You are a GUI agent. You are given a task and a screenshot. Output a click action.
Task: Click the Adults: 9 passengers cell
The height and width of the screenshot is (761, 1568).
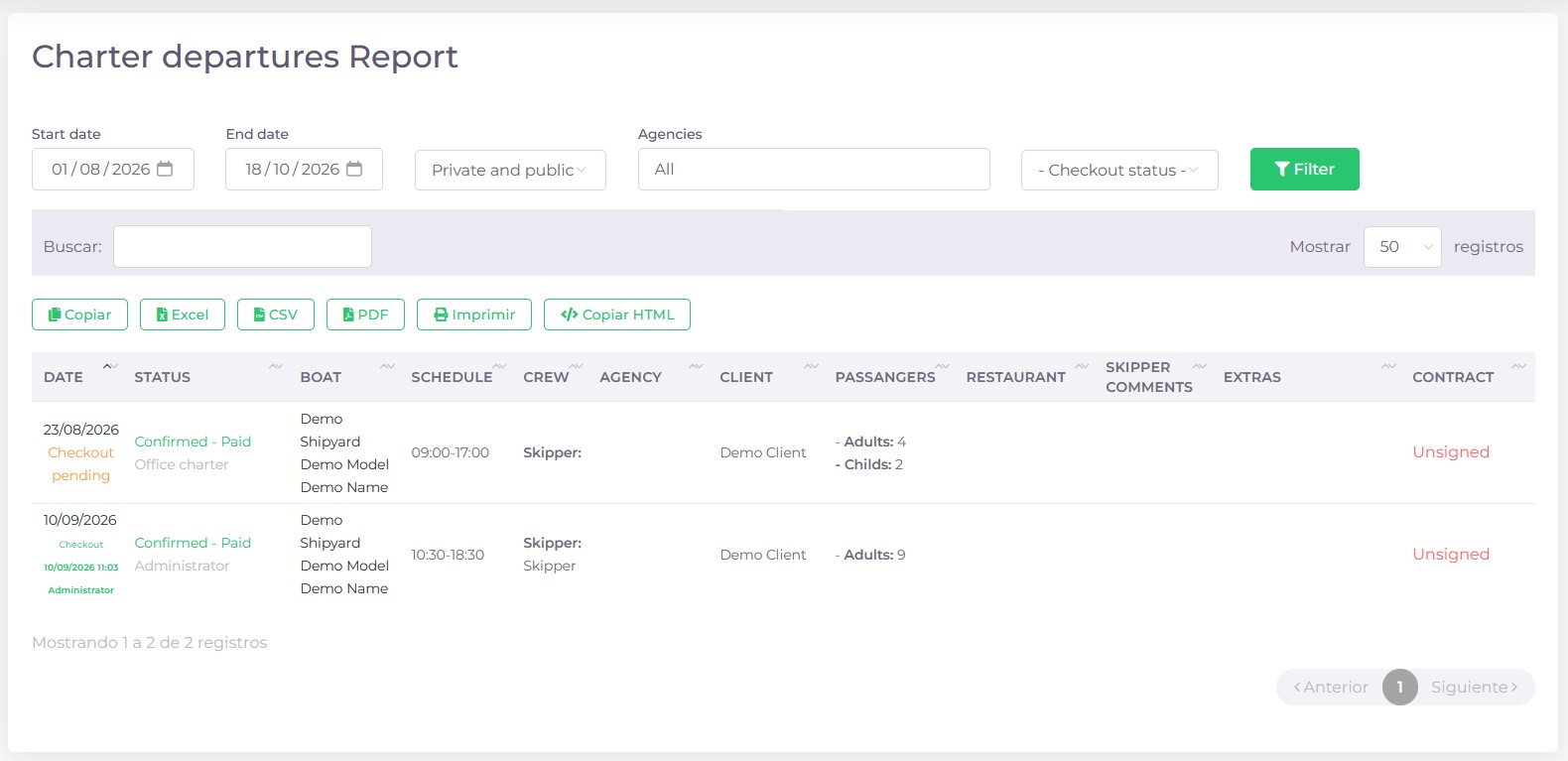(x=870, y=555)
